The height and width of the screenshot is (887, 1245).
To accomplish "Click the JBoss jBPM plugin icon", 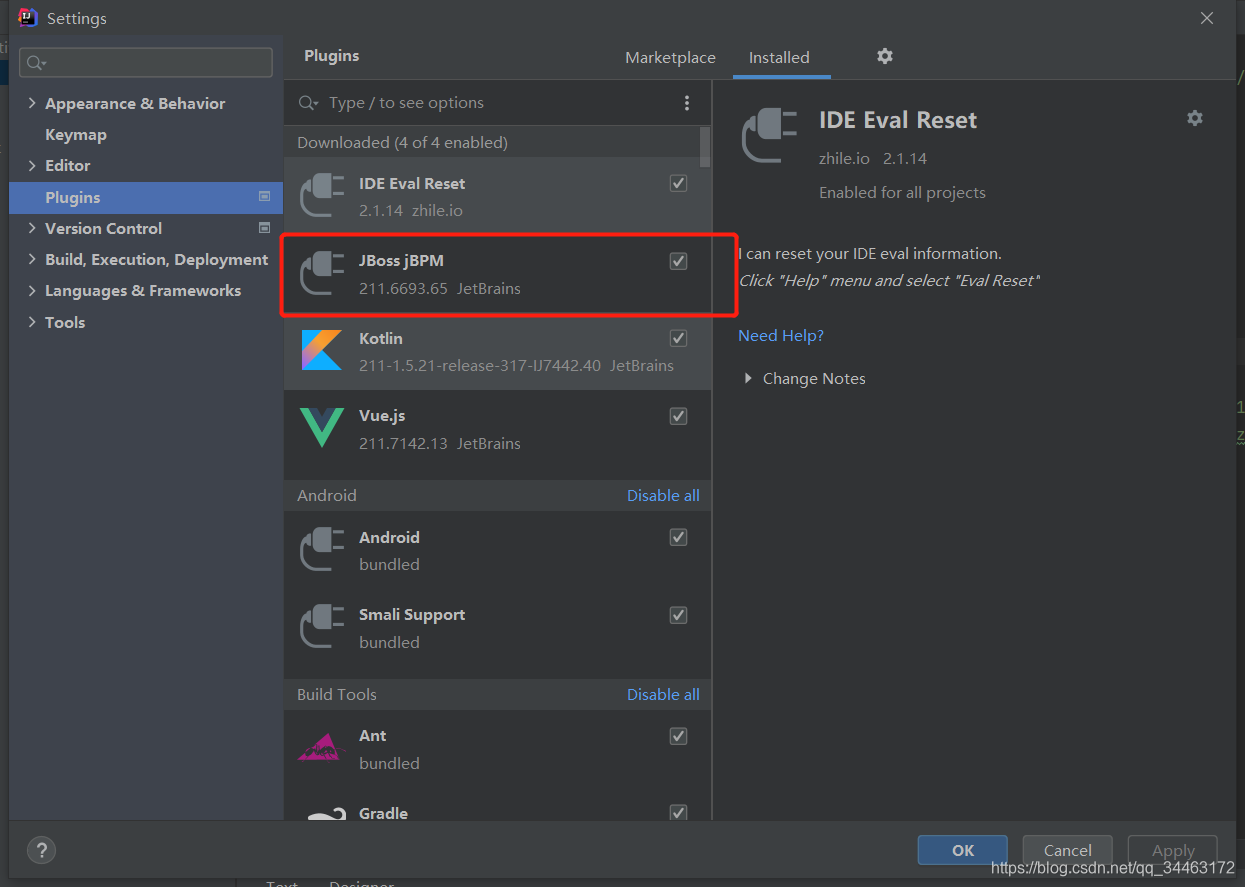I will [322, 273].
